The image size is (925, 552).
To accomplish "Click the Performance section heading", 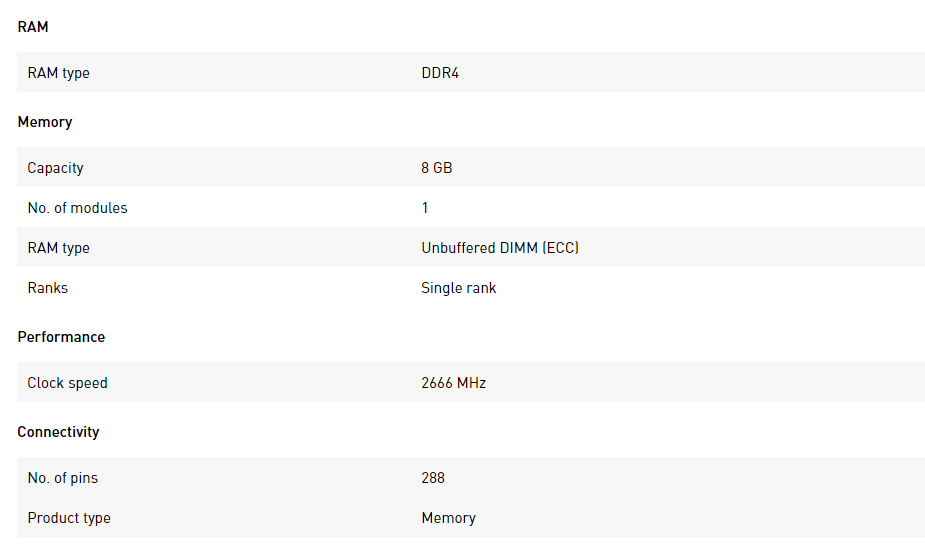I will tap(61, 337).
